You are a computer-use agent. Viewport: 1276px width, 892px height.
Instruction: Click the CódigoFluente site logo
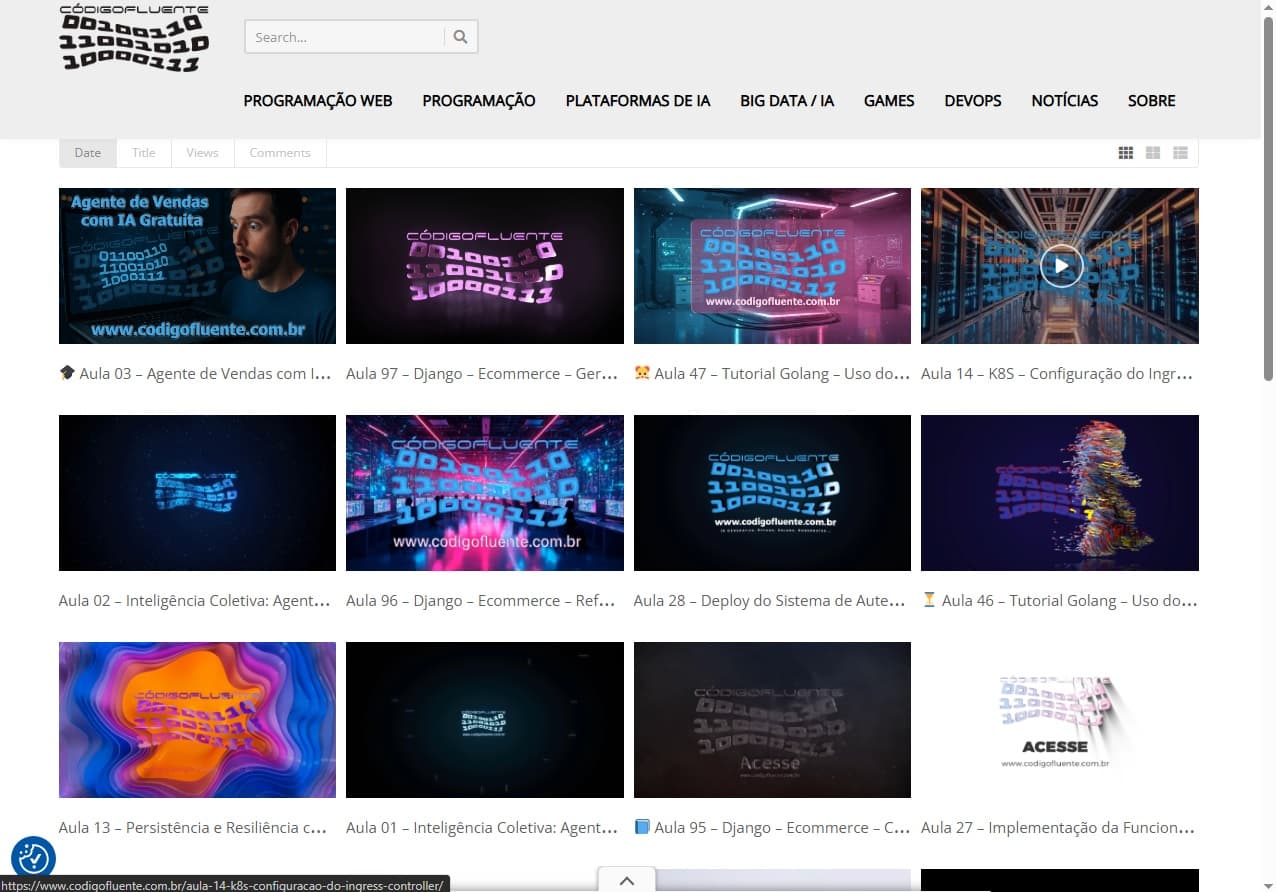[134, 39]
